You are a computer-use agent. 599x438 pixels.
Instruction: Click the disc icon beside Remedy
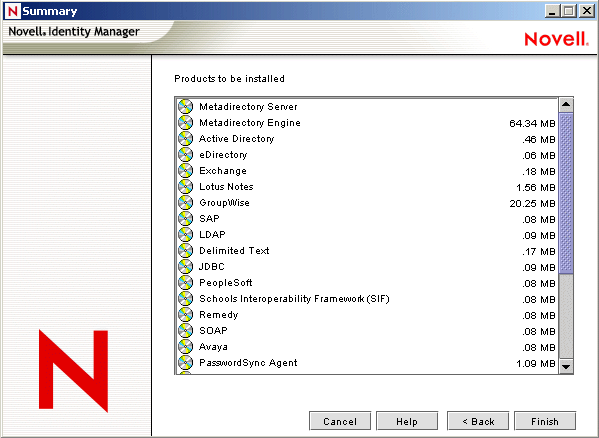(186, 315)
